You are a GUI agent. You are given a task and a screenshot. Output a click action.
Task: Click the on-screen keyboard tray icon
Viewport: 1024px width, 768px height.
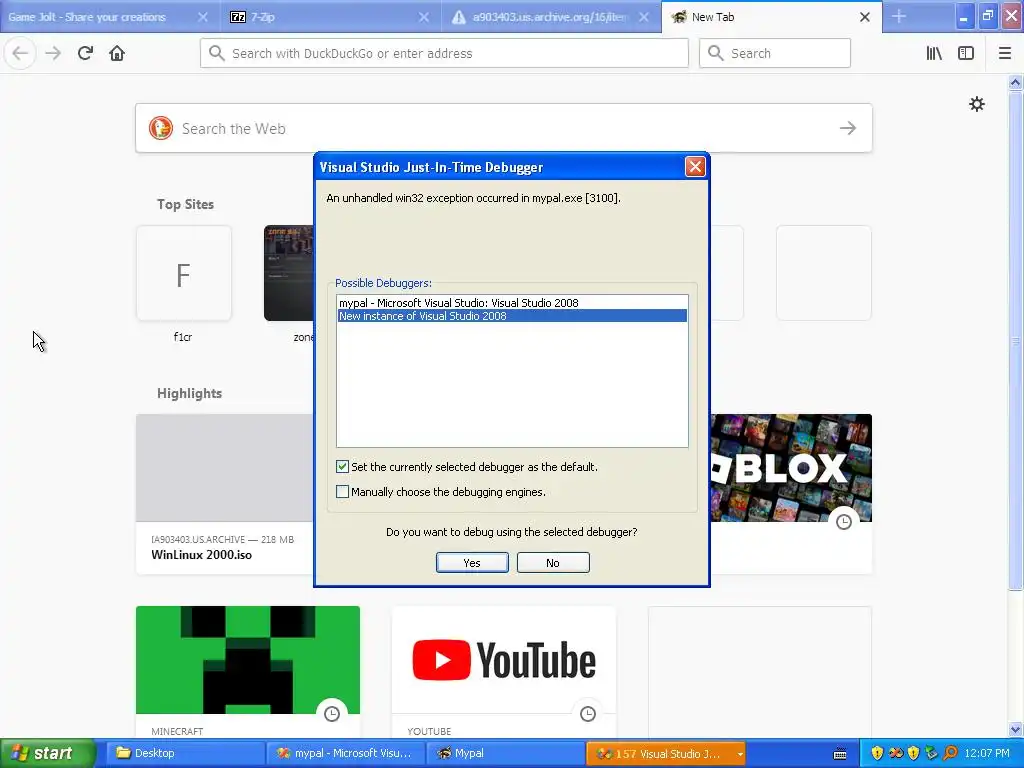click(840, 754)
